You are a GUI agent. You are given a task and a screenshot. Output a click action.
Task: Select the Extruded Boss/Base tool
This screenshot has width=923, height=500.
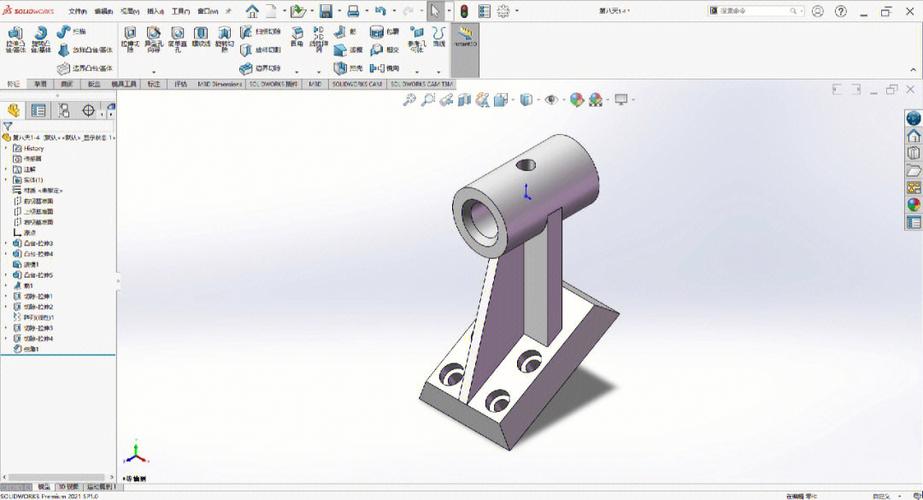15,39
